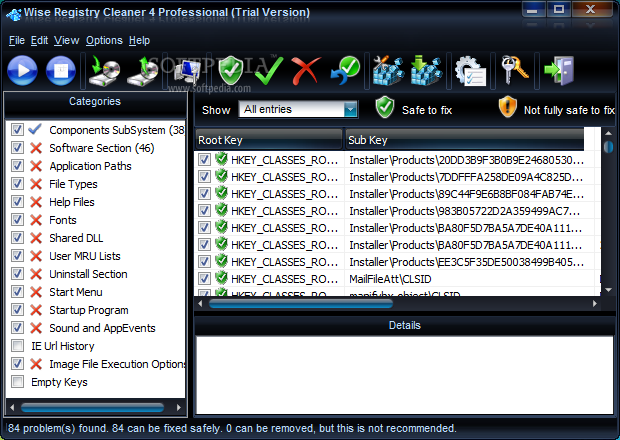Select the Sound and AppEvents category

(x=102, y=328)
